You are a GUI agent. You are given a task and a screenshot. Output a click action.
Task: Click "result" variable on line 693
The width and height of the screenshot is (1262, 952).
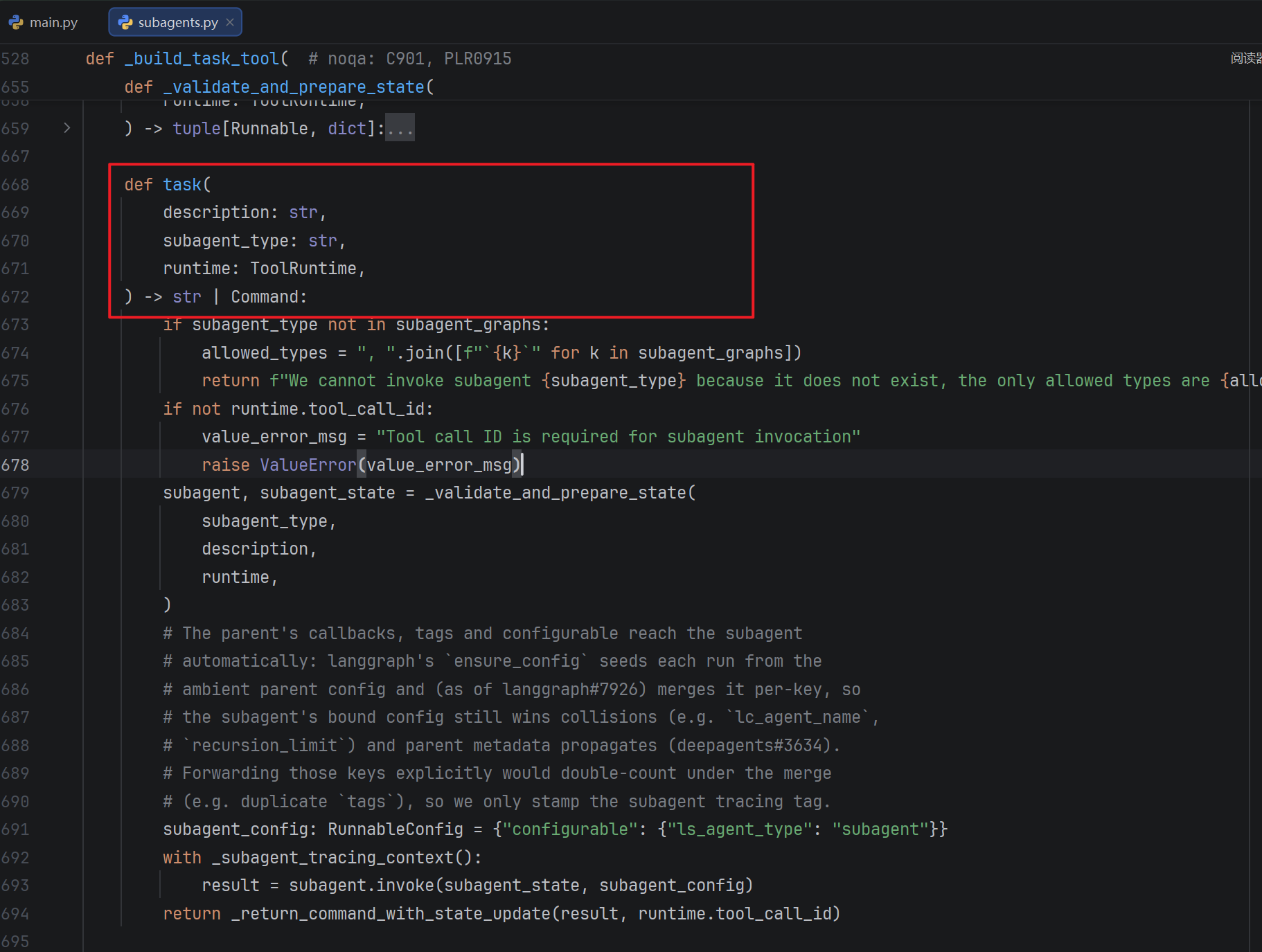pyautogui.click(x=231, y=886)
